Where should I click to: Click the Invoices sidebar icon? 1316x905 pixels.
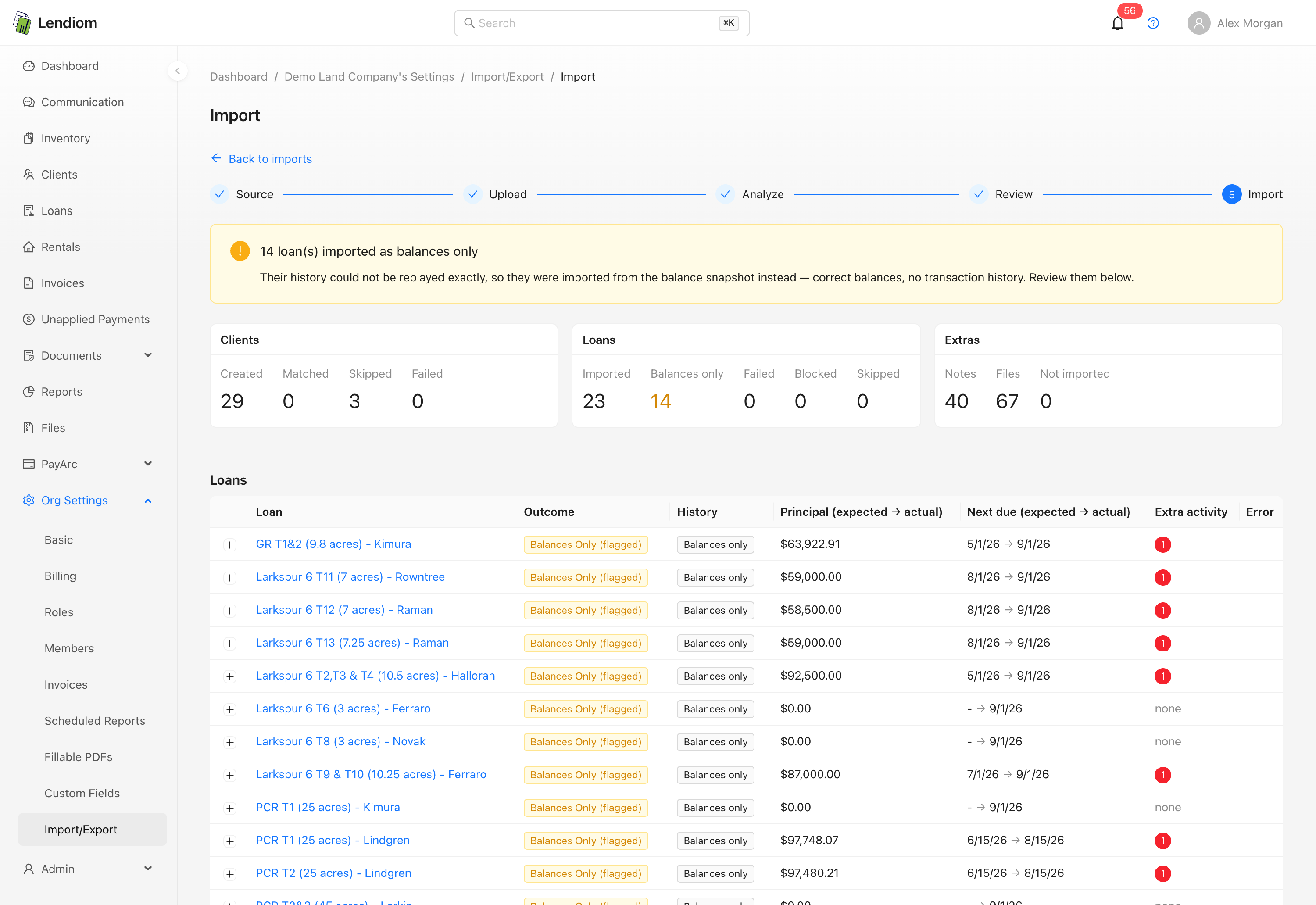pos(29,283)
